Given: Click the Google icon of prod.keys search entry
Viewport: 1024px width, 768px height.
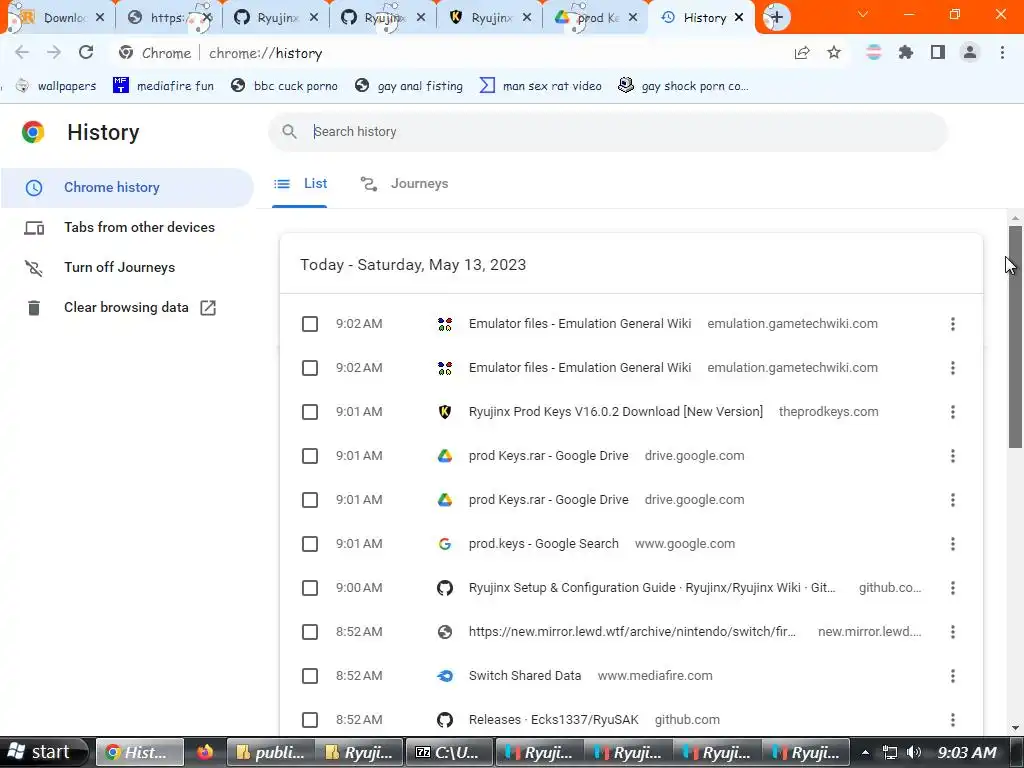Looking at the screenshot, I should pyautogui.click(x=445, y=544).
